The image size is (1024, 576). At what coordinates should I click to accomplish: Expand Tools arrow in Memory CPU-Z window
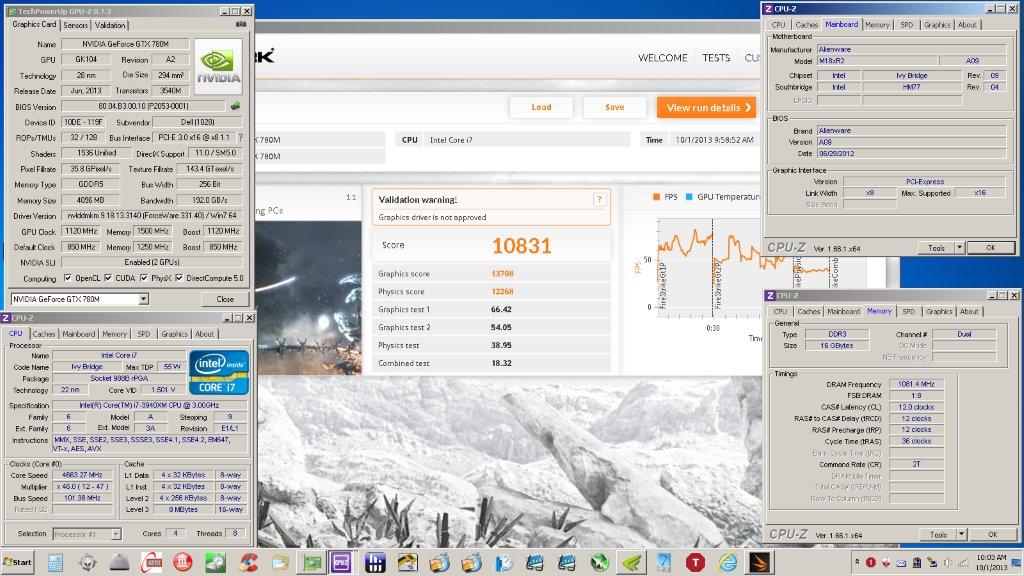coord(961,534)
